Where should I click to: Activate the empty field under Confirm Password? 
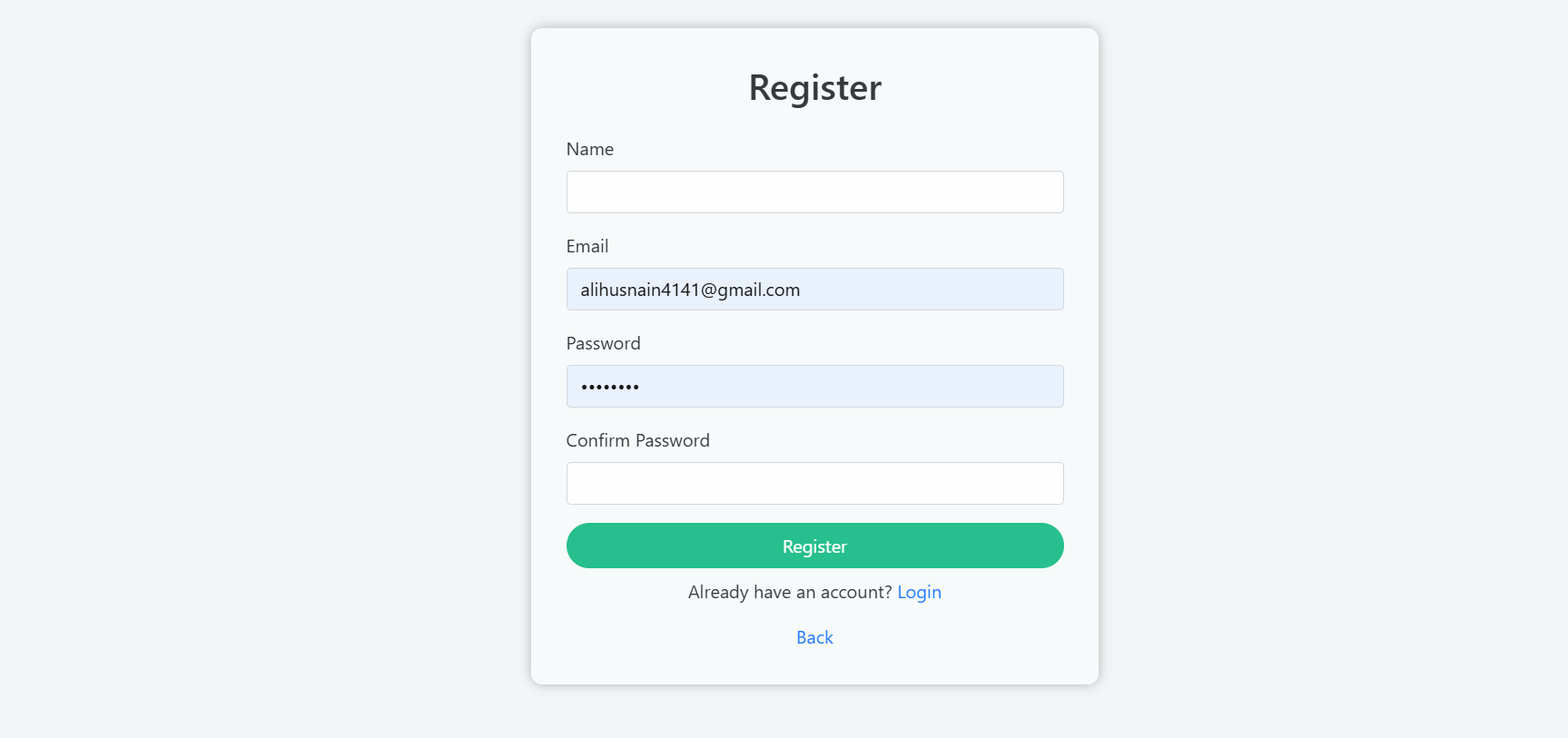814,484
